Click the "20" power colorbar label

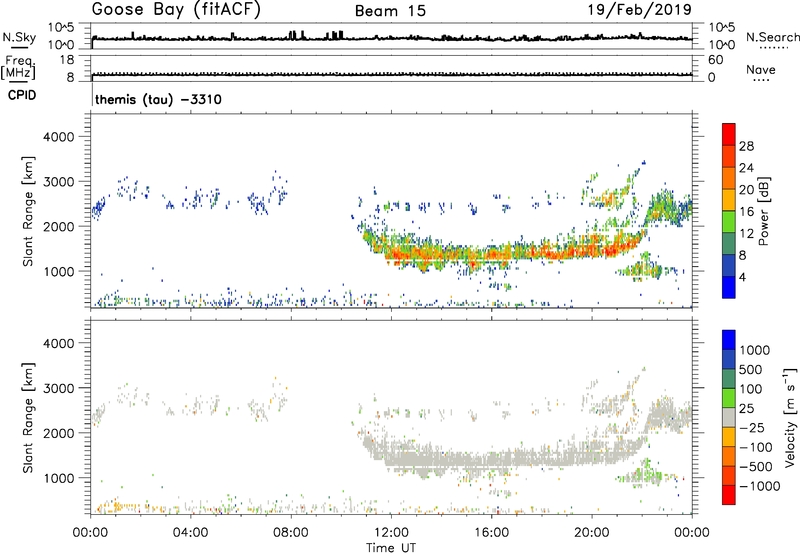click(x=746, y=190)
